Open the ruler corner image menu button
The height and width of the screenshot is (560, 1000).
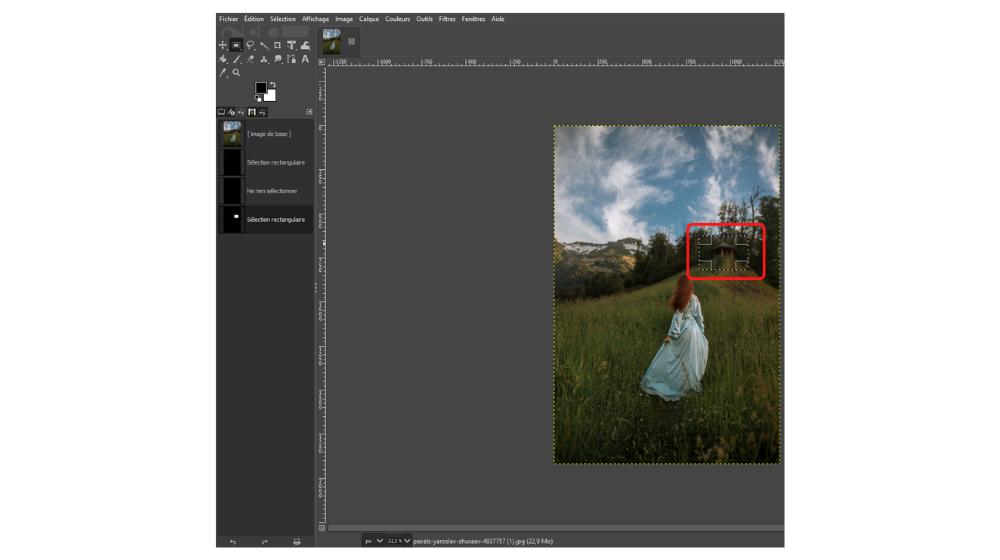pos(321,63)
